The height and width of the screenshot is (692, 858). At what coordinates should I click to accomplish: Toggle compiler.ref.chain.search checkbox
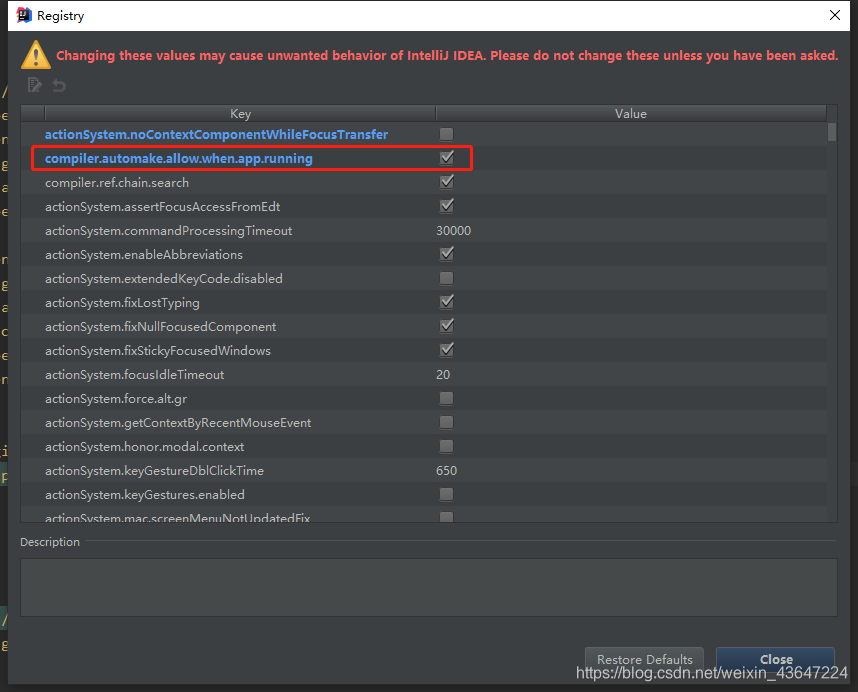click(447, 182)
